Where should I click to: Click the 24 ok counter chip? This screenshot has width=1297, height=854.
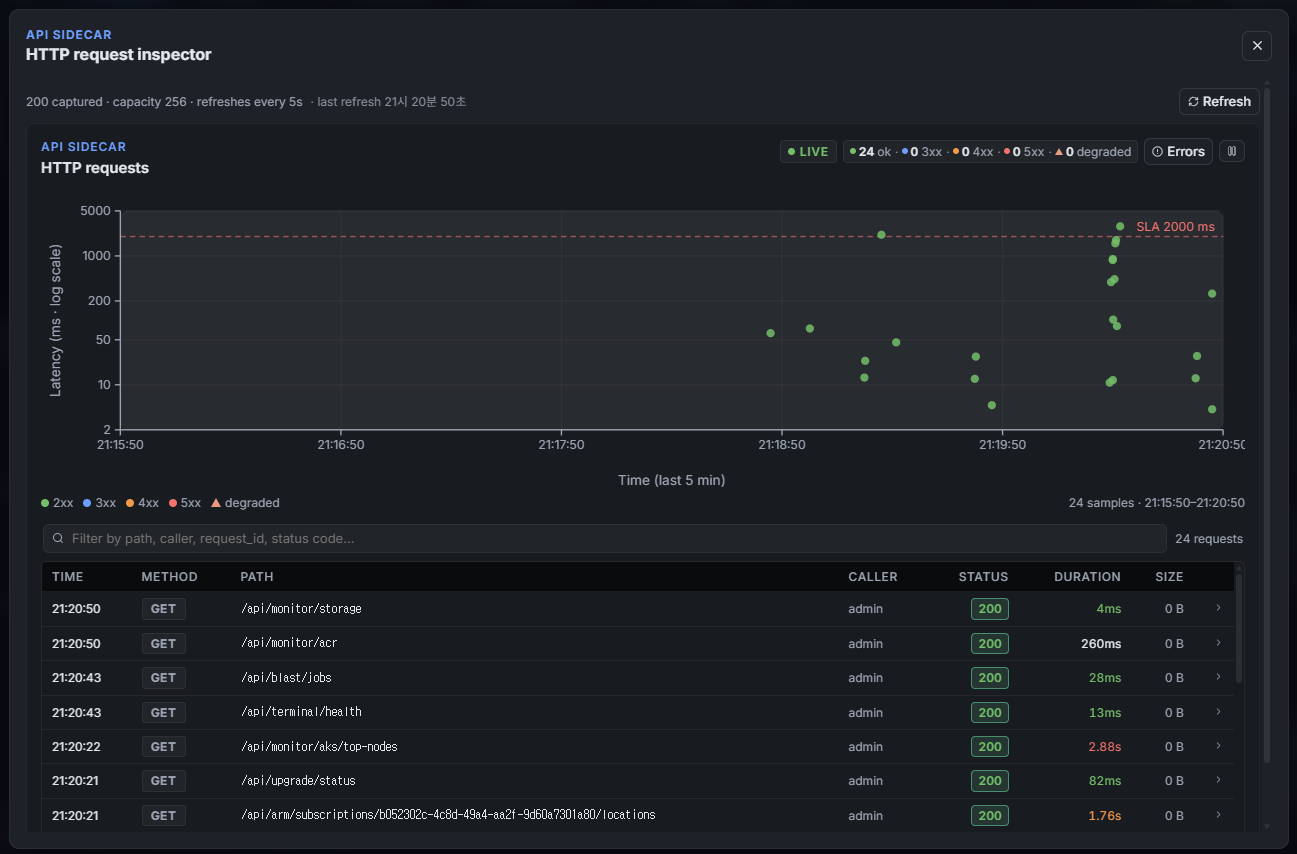pos(870,152)
